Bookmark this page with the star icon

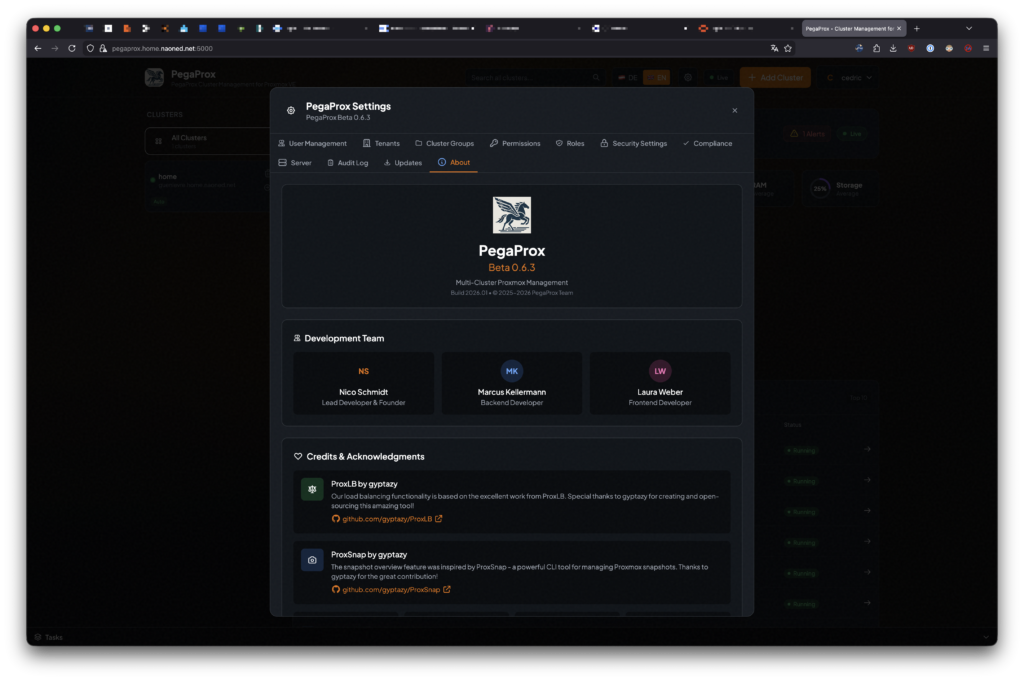tap(788, 48)
